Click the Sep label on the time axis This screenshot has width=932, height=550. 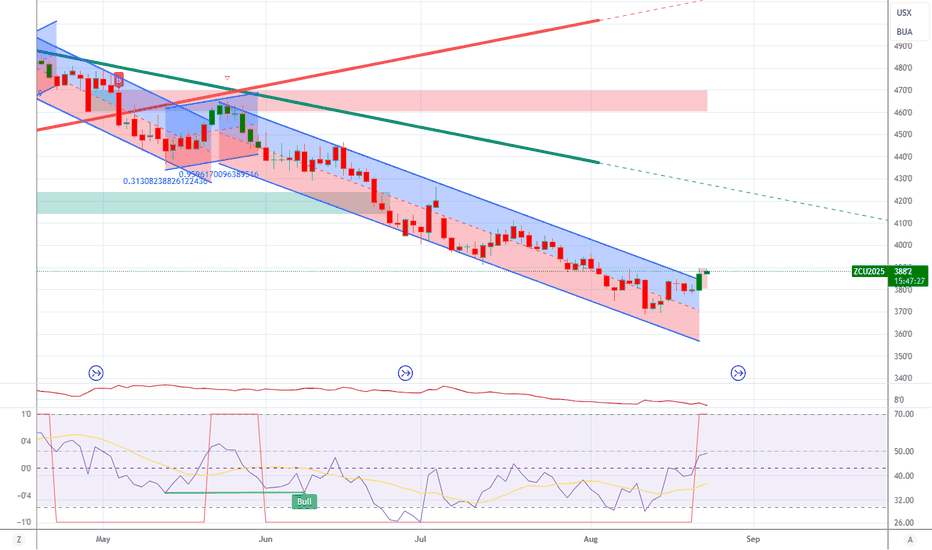pos(753,539)
